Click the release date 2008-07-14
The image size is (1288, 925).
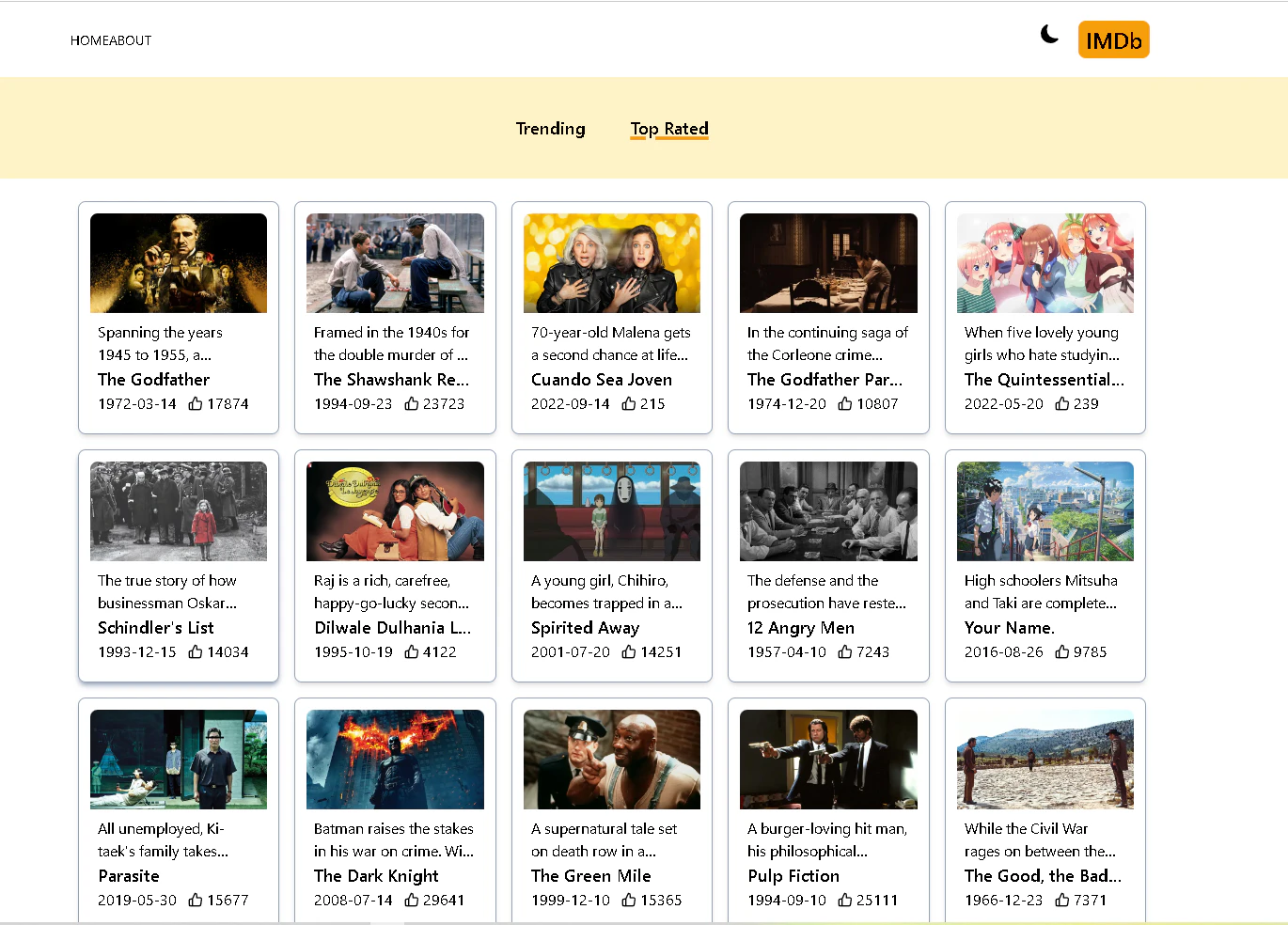tap(353, 900)
